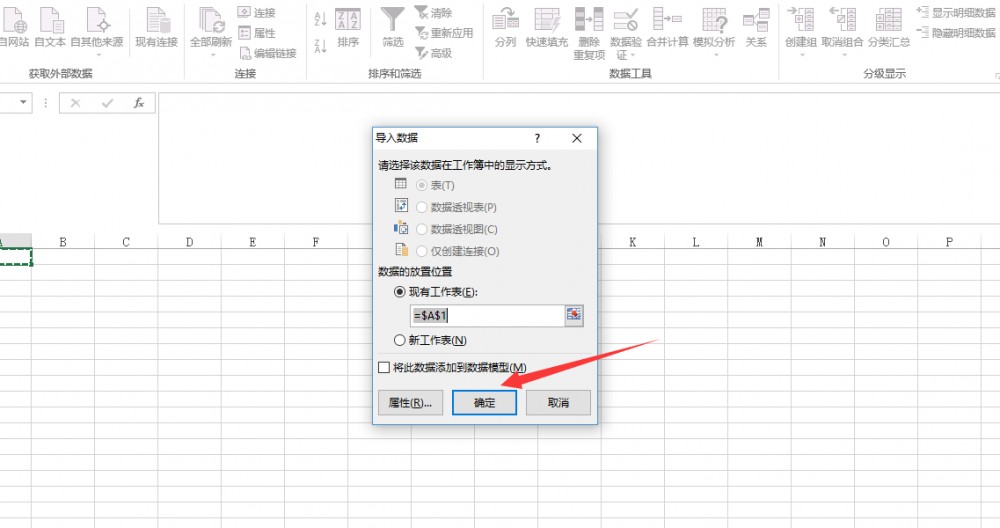Expand 全部刷新 (Refresh All) dropdown
Viewport: 1000px width, 528px height.
tap(211, 55)
